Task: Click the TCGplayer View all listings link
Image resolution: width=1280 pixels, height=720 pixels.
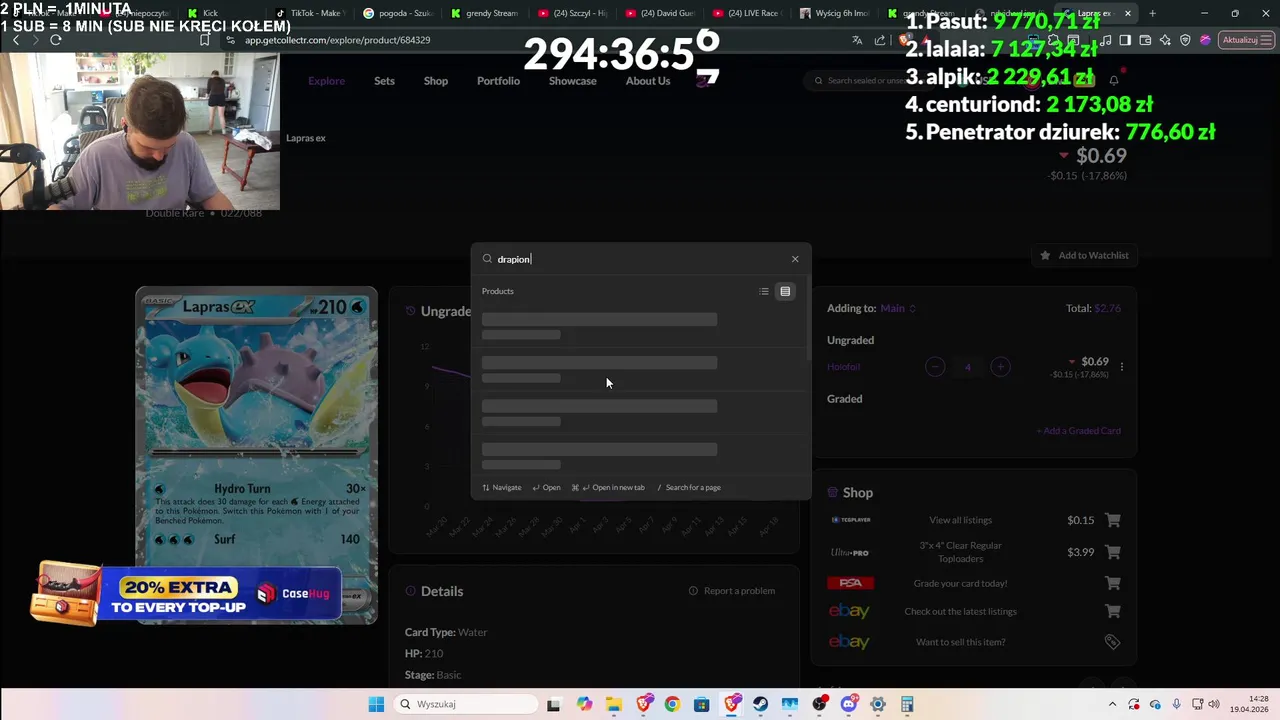Action: [x=960, y=520]
